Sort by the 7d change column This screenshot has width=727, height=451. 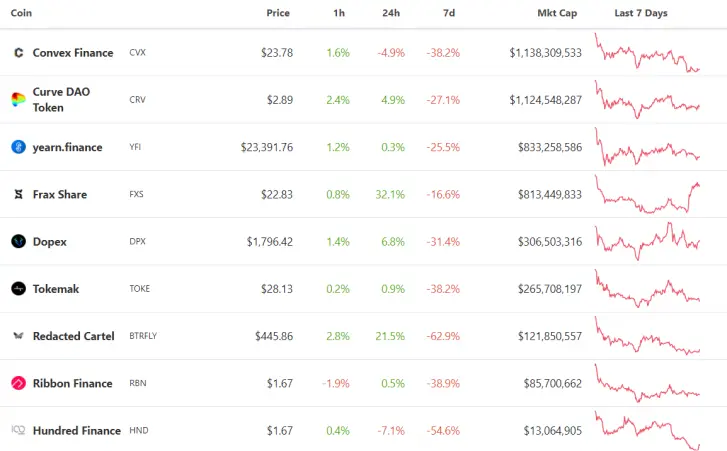coord(449,13)
